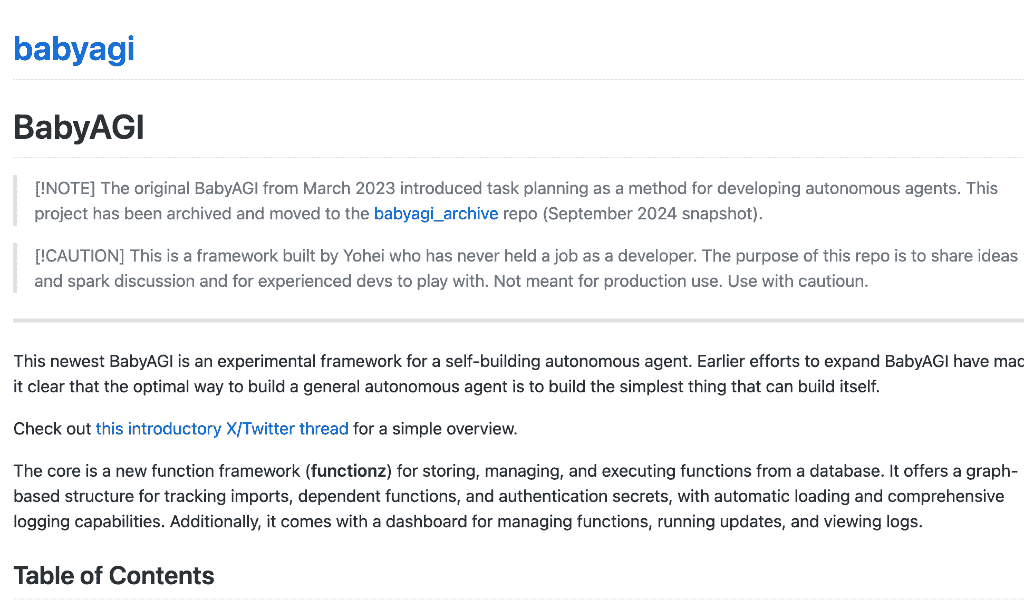The width and height of the screenshot is (1024, 602).
Task: Click the paragraph starting This newest BabyAGI
Action: pyautogui.click(x=519, y=373)
